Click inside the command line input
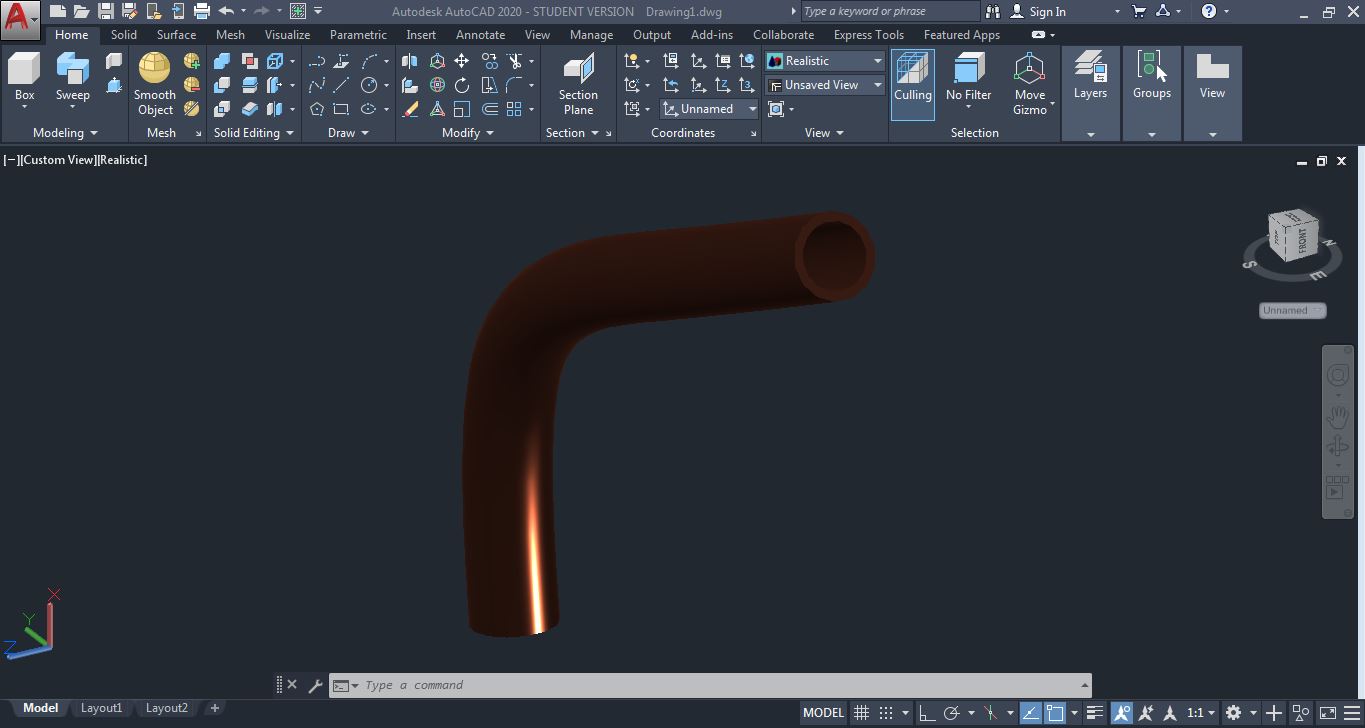This screenshot has height=728, width=1365. coord(700,685)
